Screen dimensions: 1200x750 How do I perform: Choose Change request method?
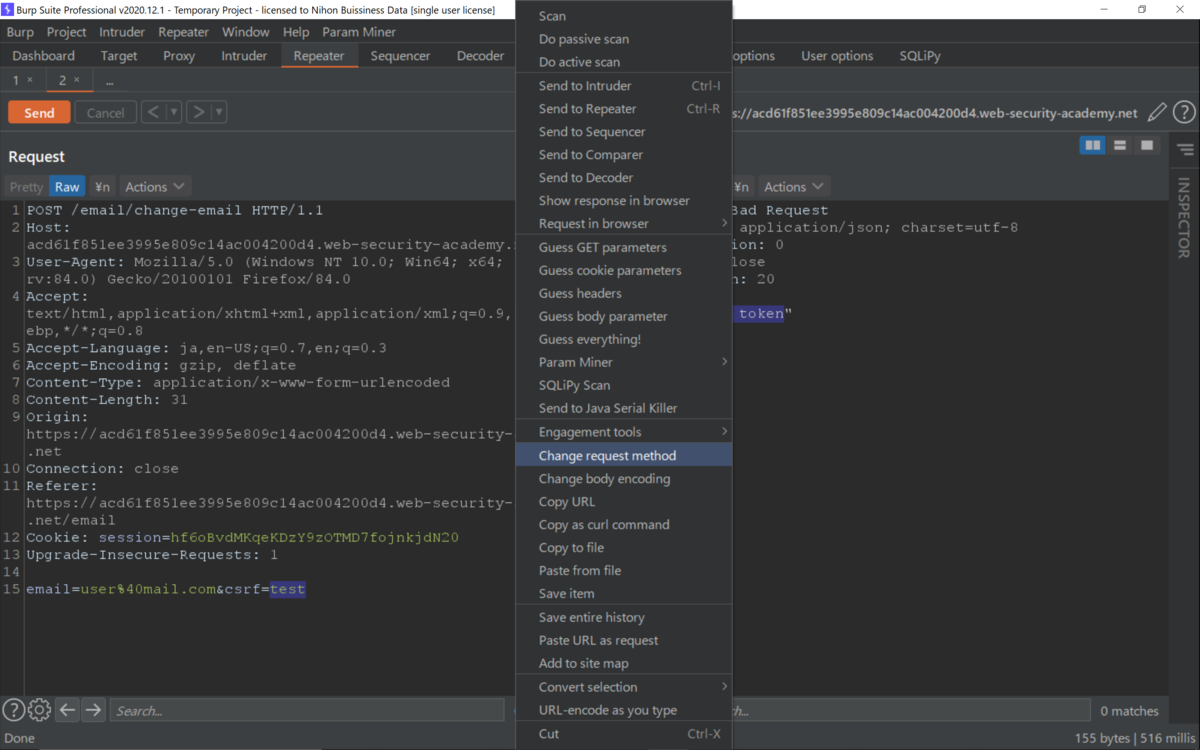(623, 455)
